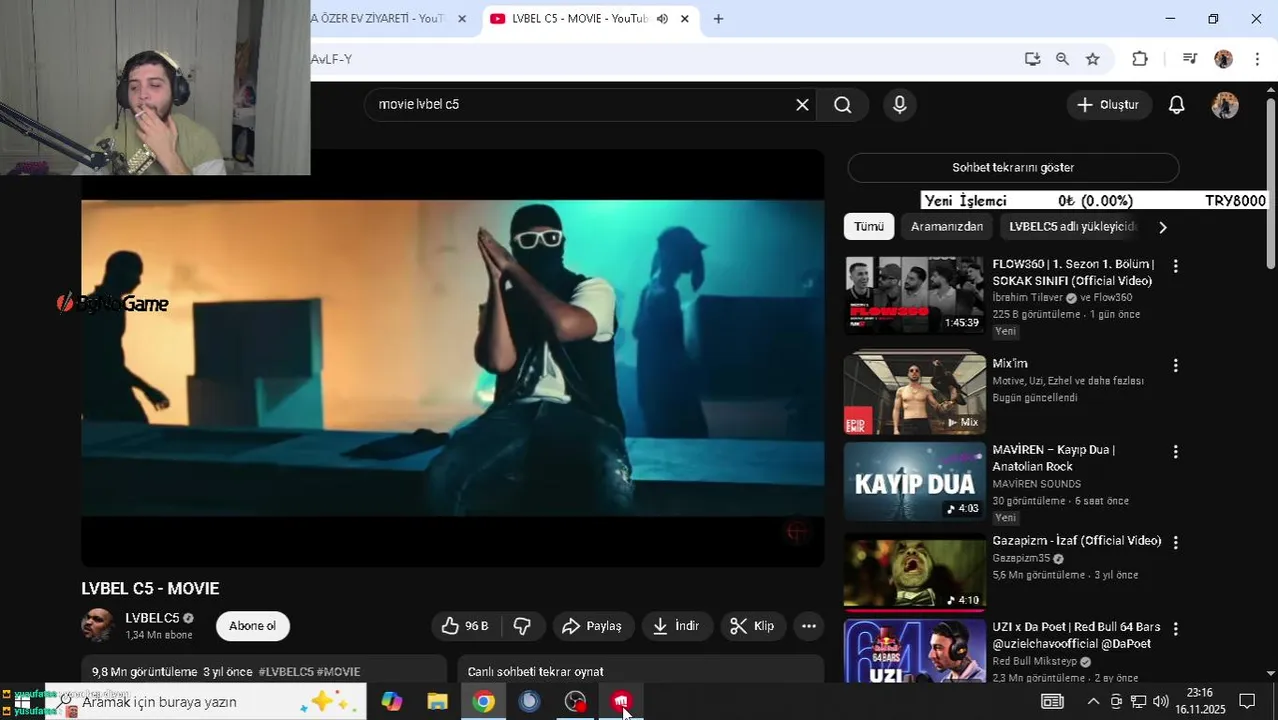This screenshot has width=1278, height=720.
Task: Open File Explorer from the taskbar
Action: click(437, 702)
